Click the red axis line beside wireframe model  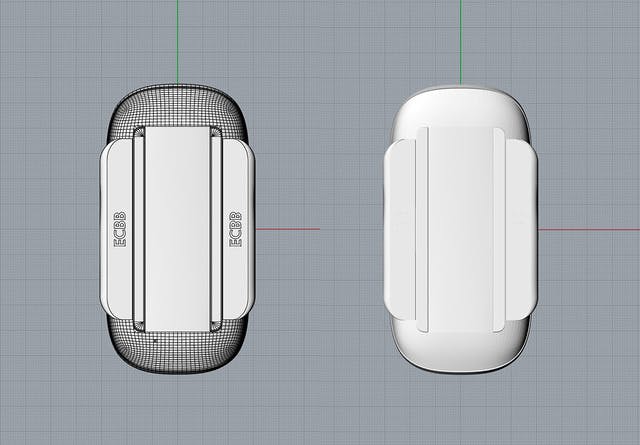290,229
